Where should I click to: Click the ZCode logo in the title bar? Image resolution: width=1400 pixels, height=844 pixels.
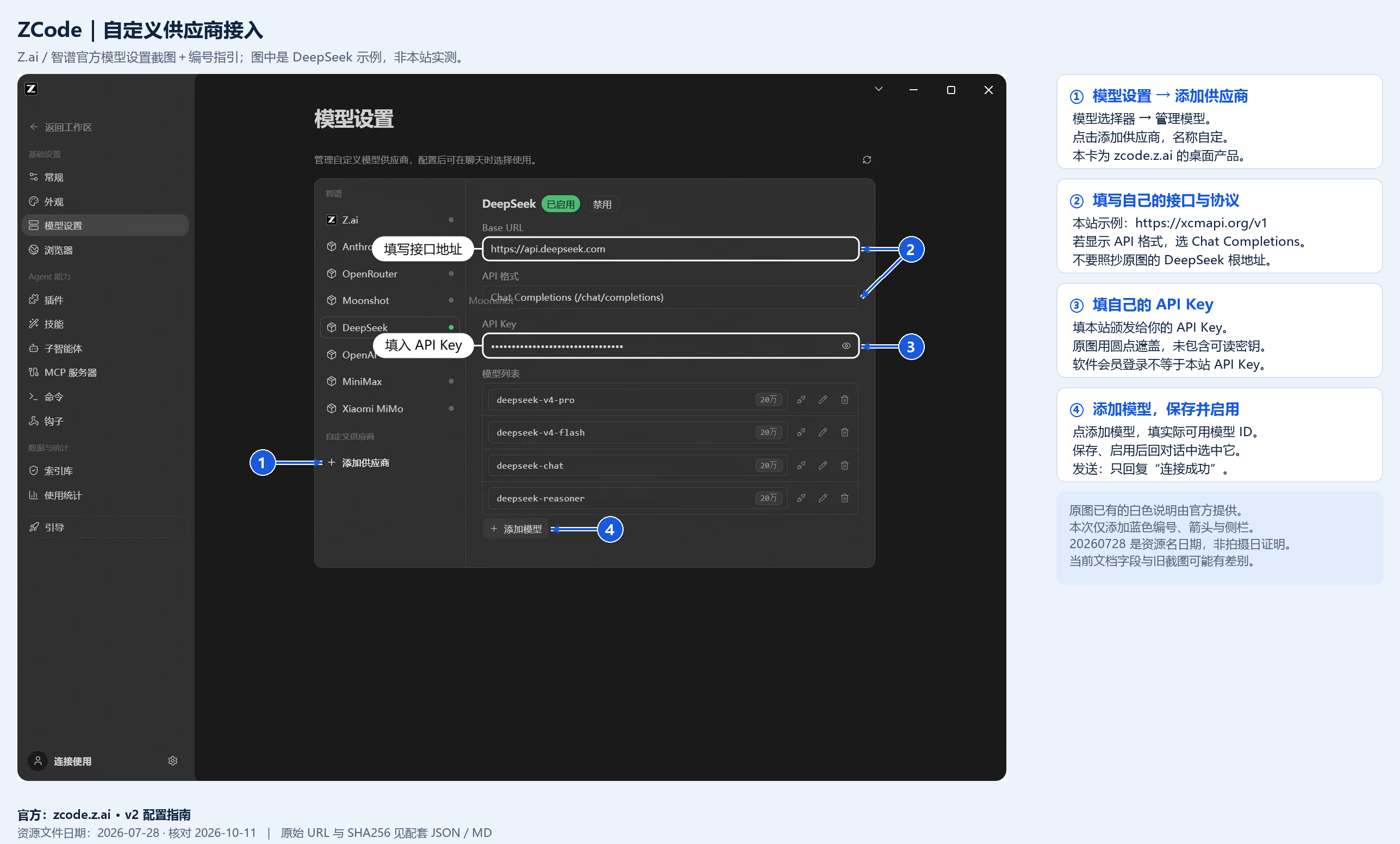point(31,89)
